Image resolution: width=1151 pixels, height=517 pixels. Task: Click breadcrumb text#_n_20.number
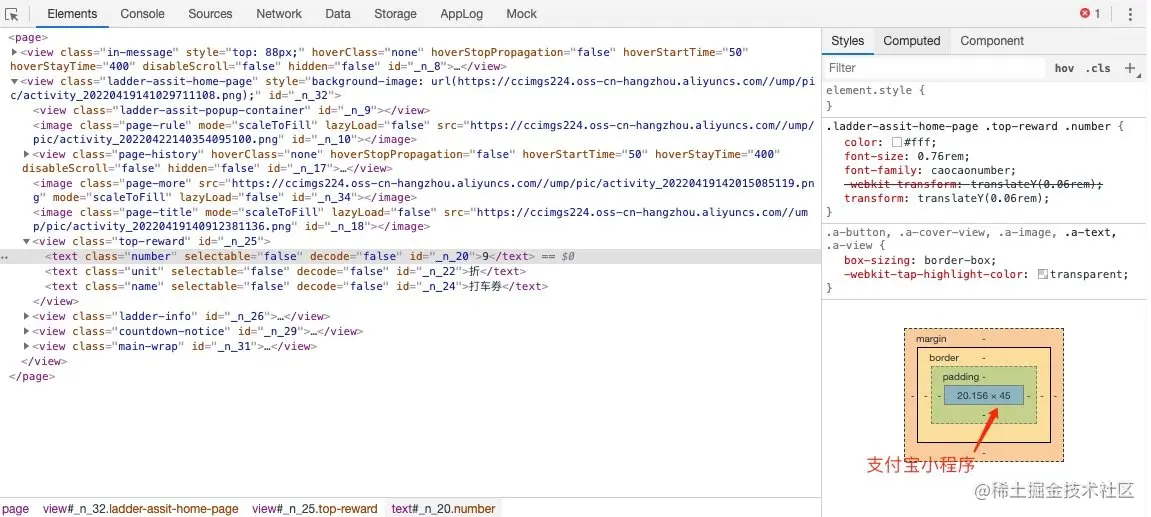(443, 509)
